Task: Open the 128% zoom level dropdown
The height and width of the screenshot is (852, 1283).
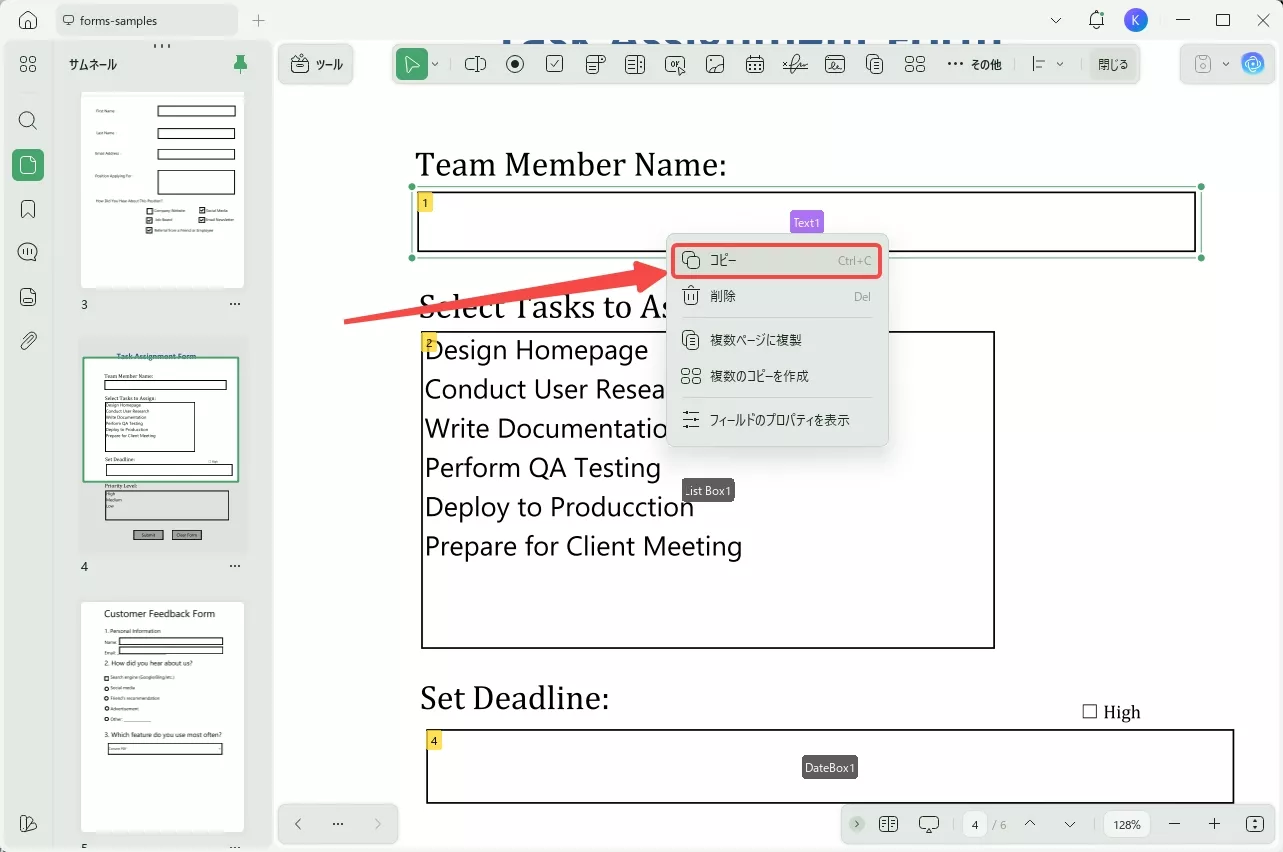Action: (1127, 824)
